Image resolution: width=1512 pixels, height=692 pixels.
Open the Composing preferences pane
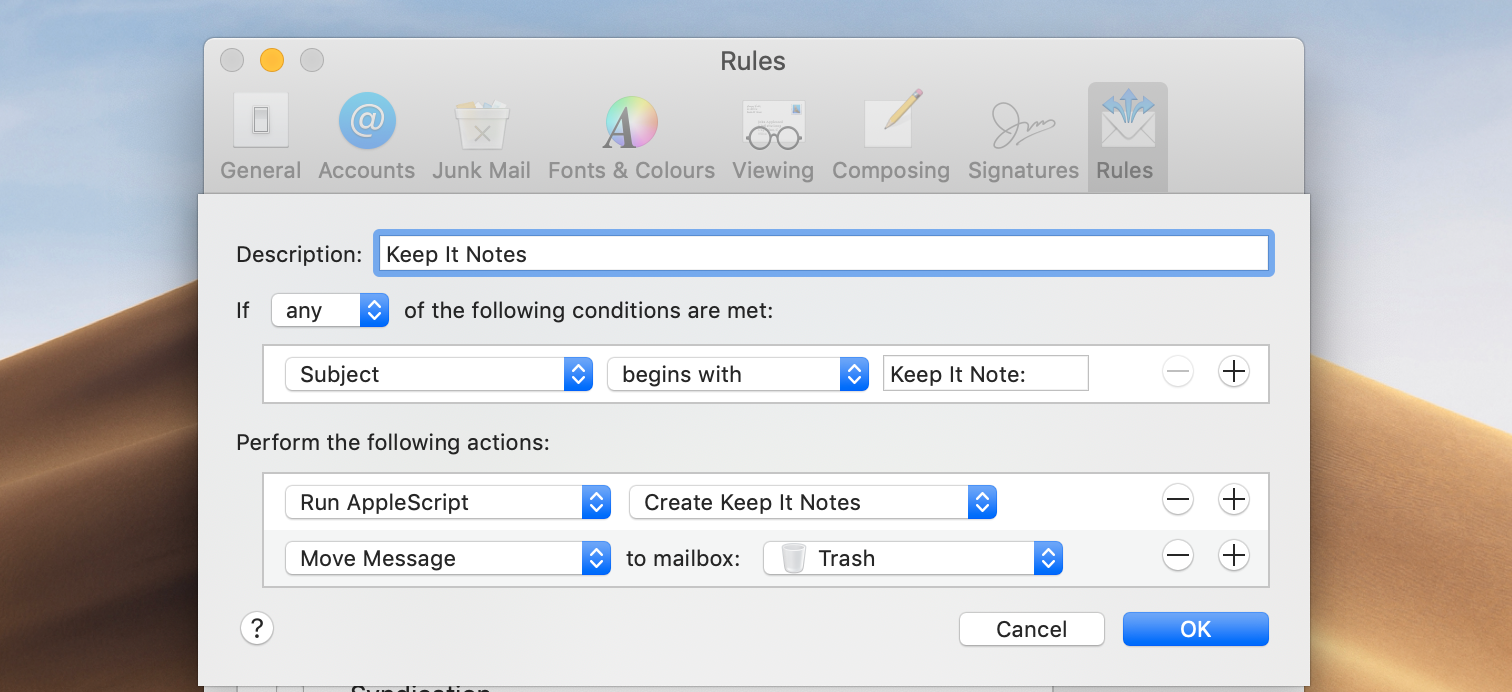(x=891, y=138)
